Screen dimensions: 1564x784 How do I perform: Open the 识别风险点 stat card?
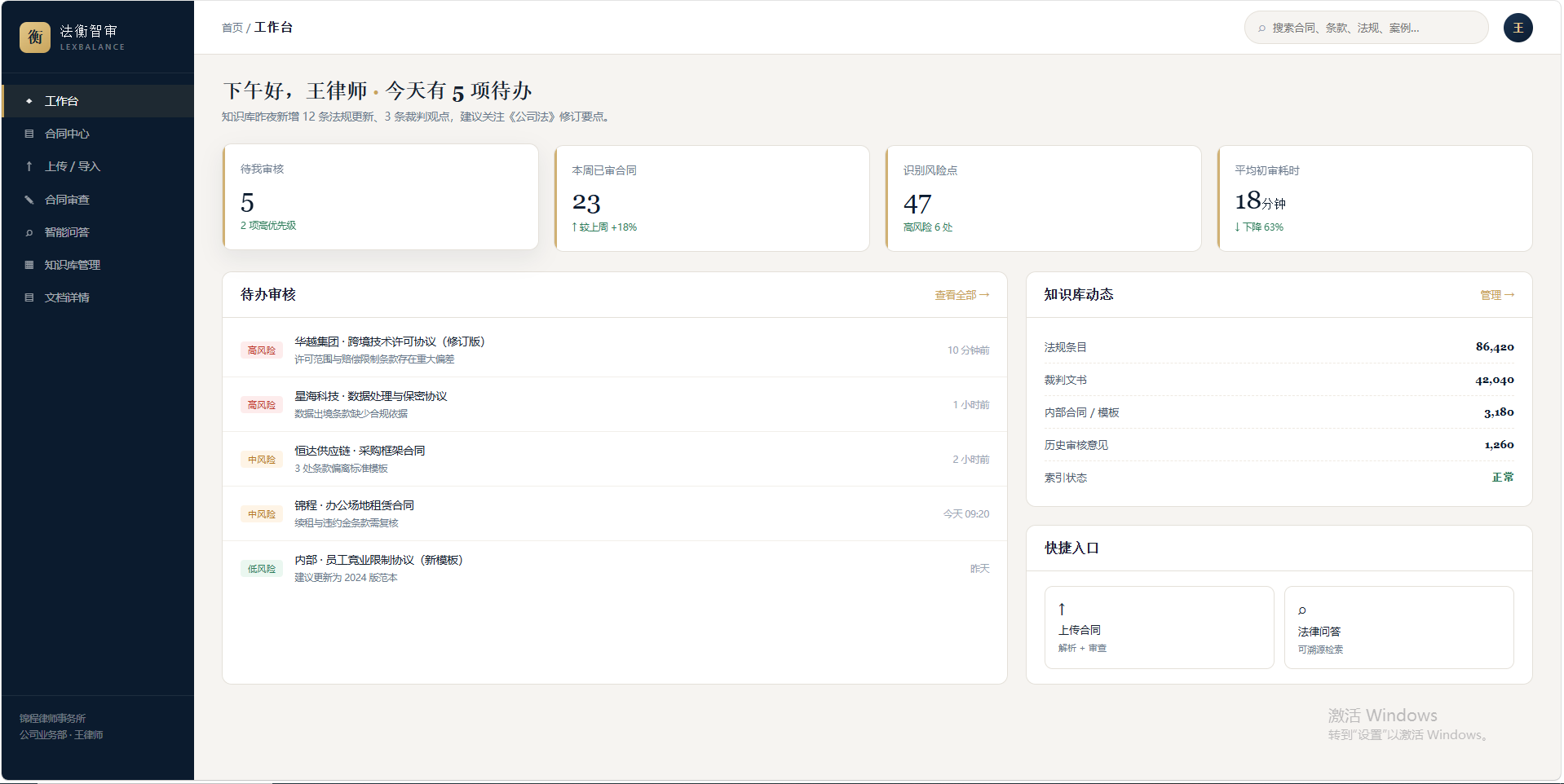[x=1043, y=198]
